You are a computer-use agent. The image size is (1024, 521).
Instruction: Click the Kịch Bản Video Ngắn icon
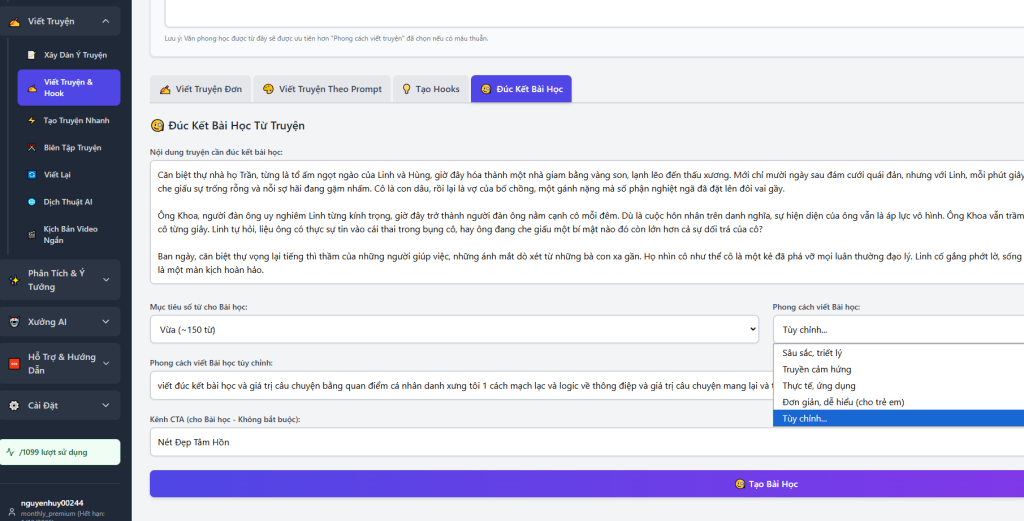[x=31, y=229]
